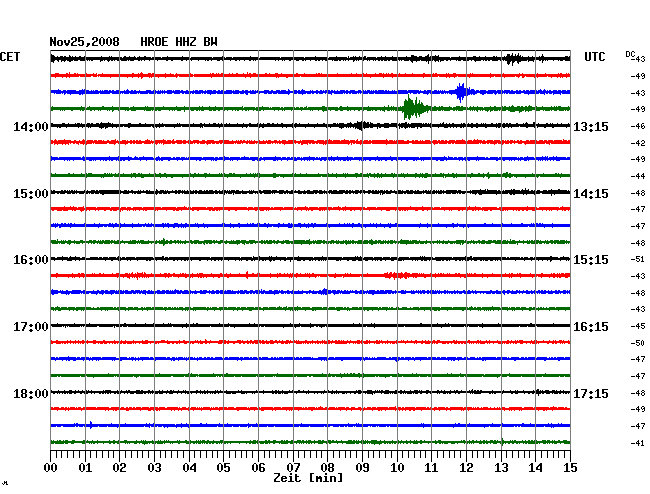Select the DC value -51
The image size is (650, 494).
point(638,259)
